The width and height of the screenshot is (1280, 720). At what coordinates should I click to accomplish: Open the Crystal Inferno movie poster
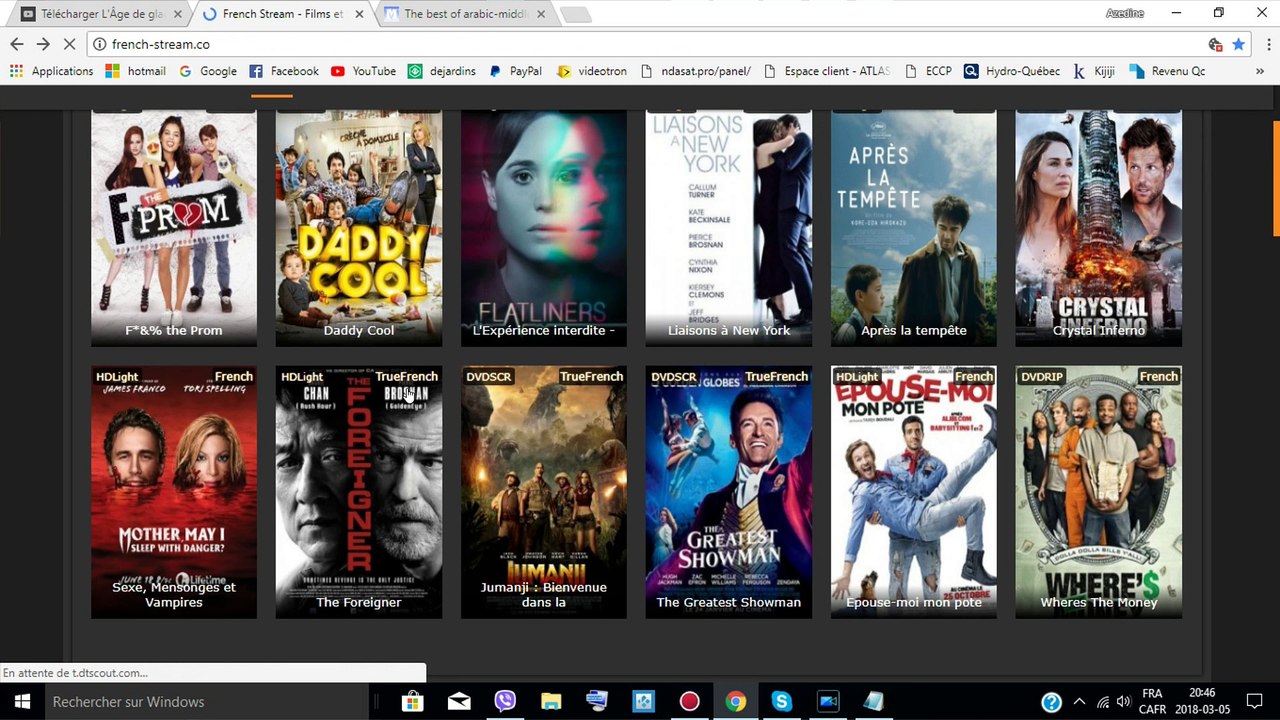pyautogui.click(x=1099, y=229)
